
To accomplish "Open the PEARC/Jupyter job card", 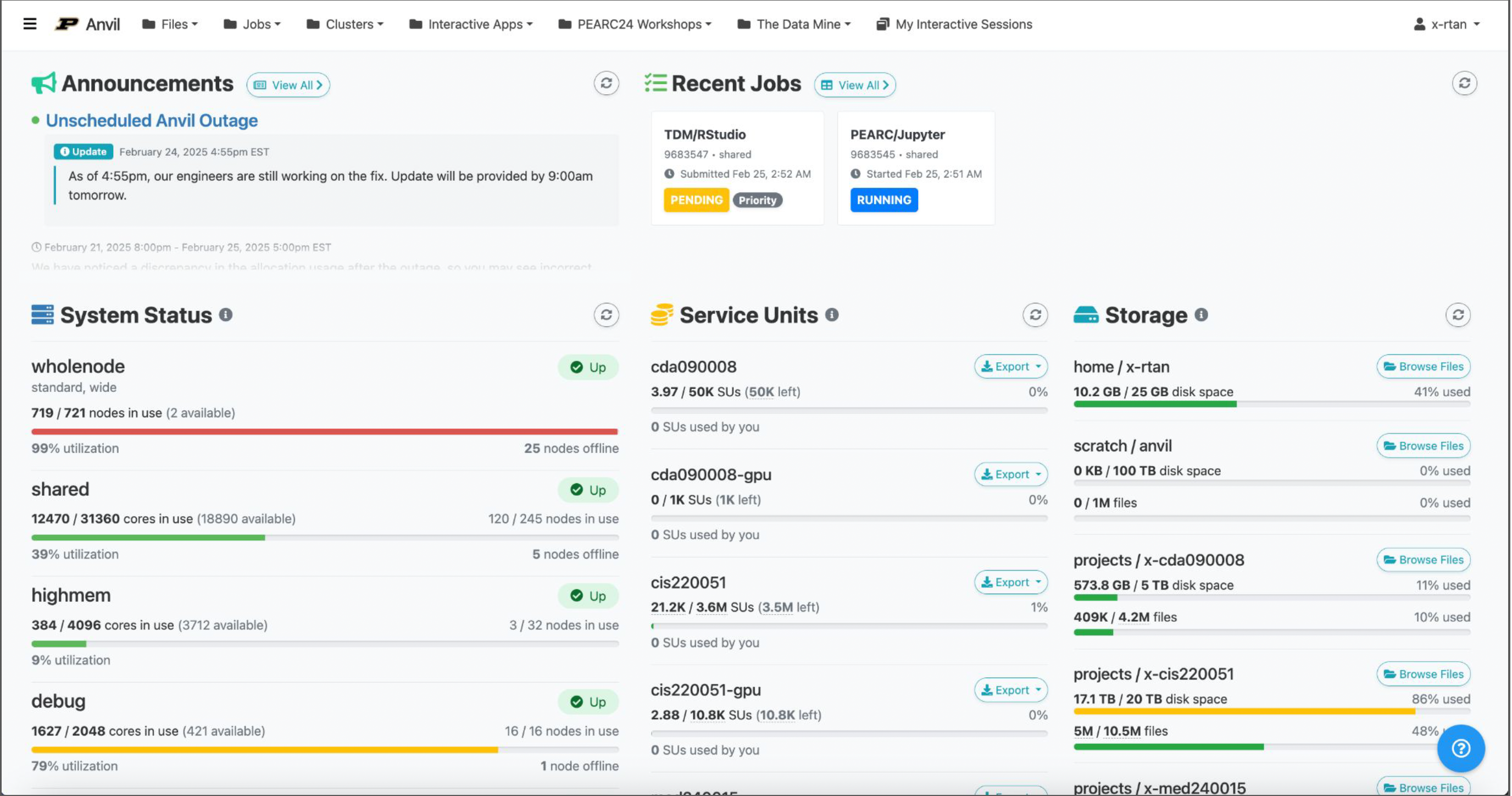I will pos(916,168).
